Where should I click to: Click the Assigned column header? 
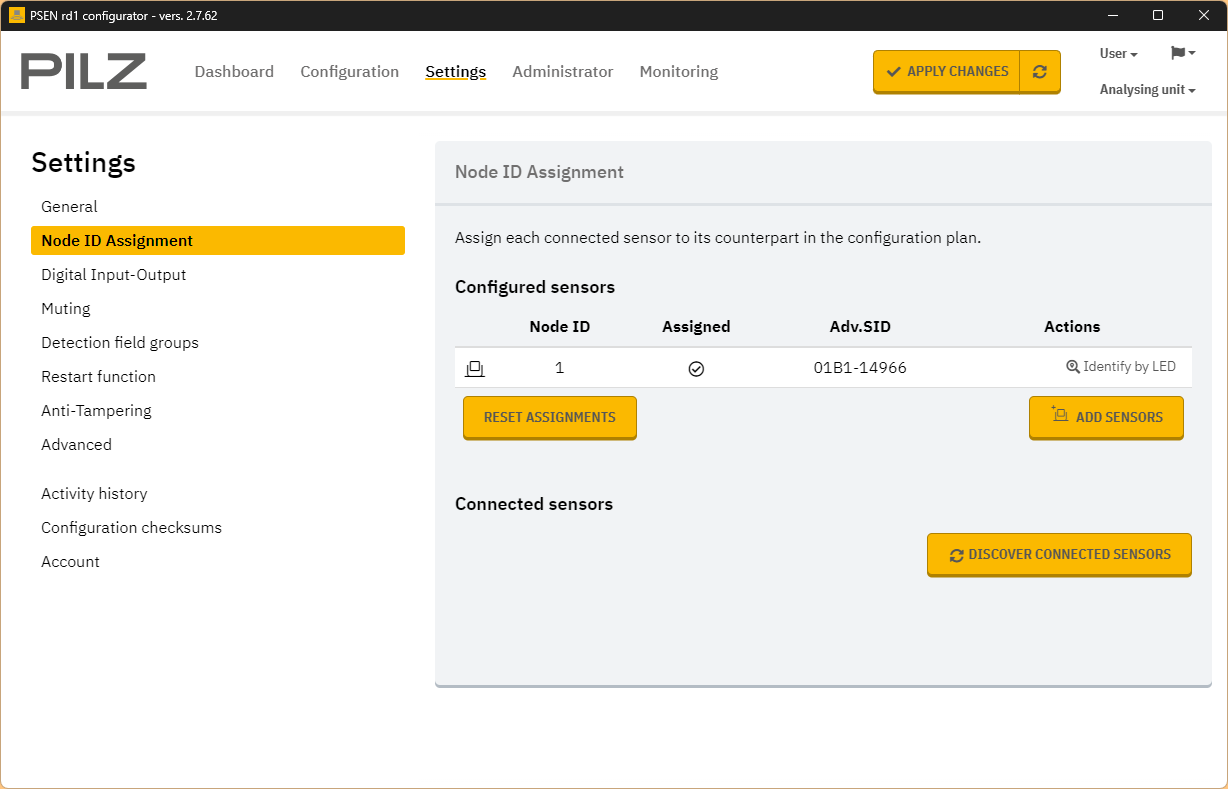(696, 327)
